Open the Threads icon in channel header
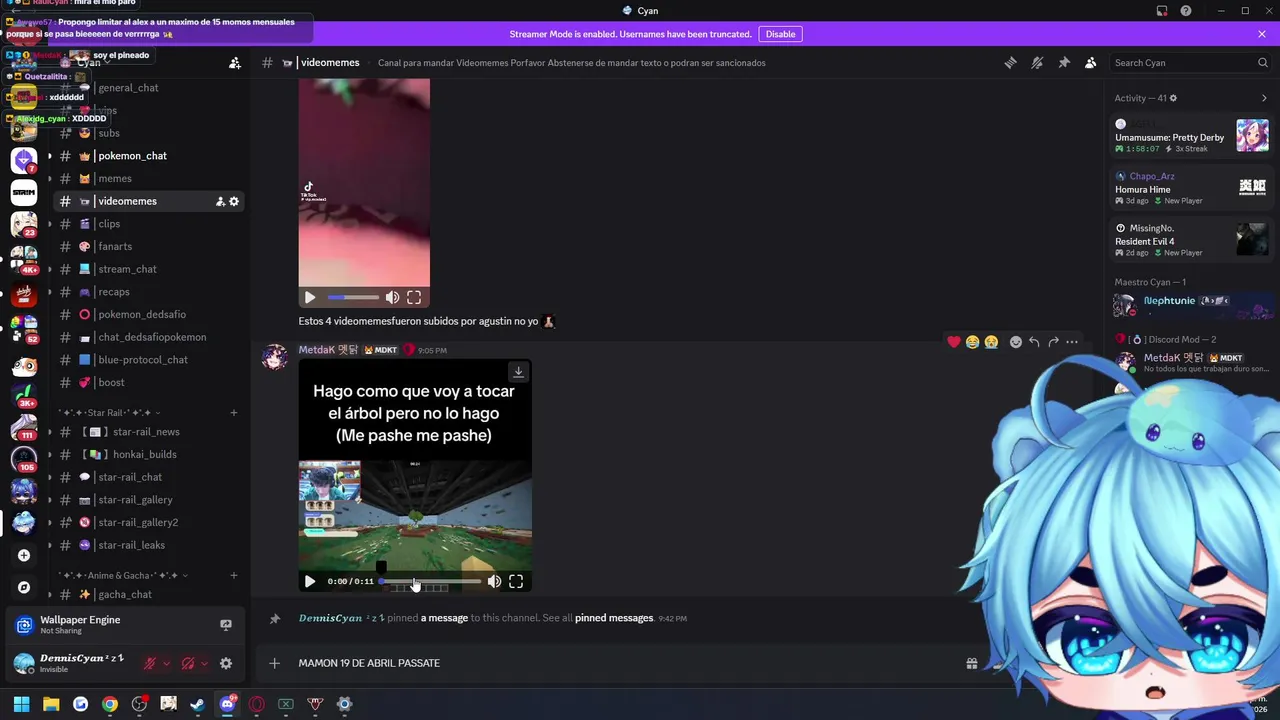This screenshot has height=720, width=1280. [1010, 63]
